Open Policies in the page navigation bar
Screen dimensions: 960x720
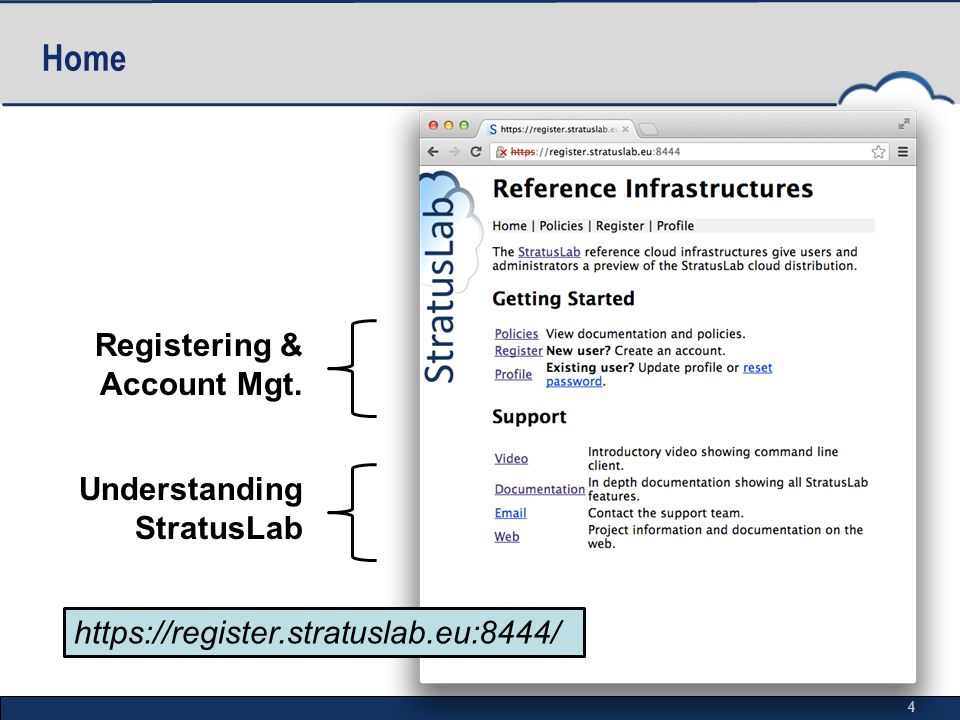(561, 226)
